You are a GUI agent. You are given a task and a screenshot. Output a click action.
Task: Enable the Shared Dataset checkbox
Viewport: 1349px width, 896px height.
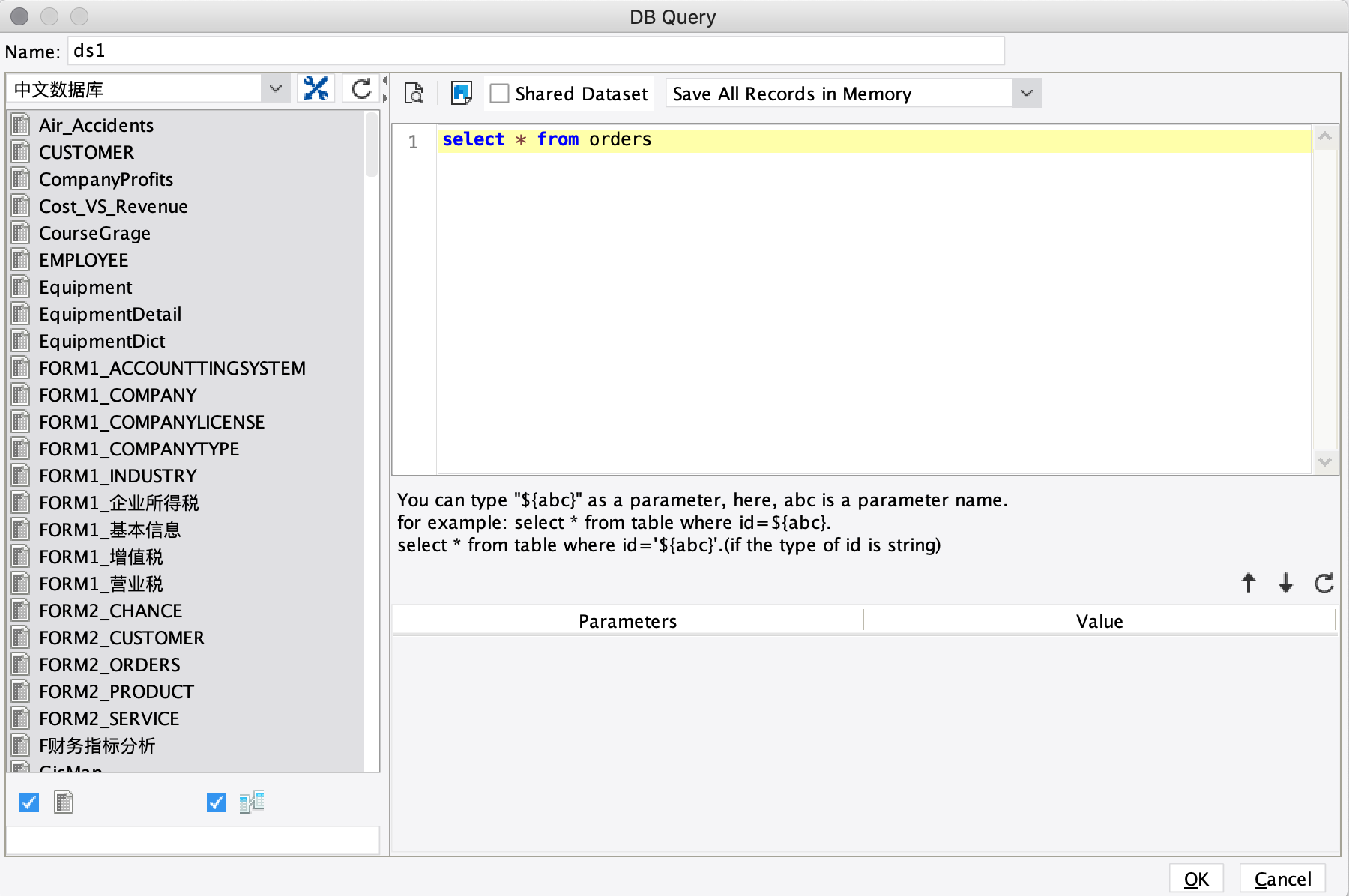(499, 94)
